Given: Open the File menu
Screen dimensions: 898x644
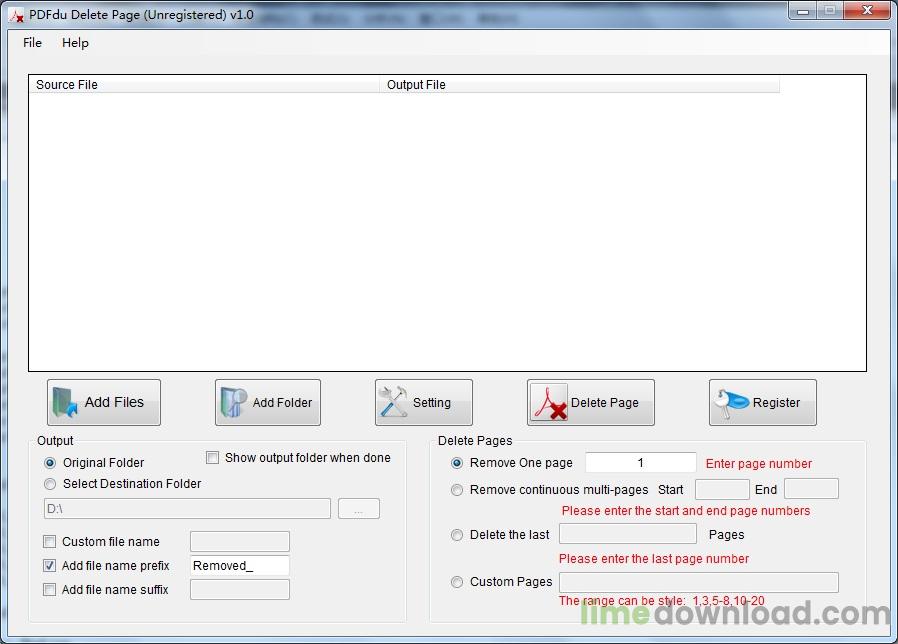Looking at the screenshot, I should (32, 43).
